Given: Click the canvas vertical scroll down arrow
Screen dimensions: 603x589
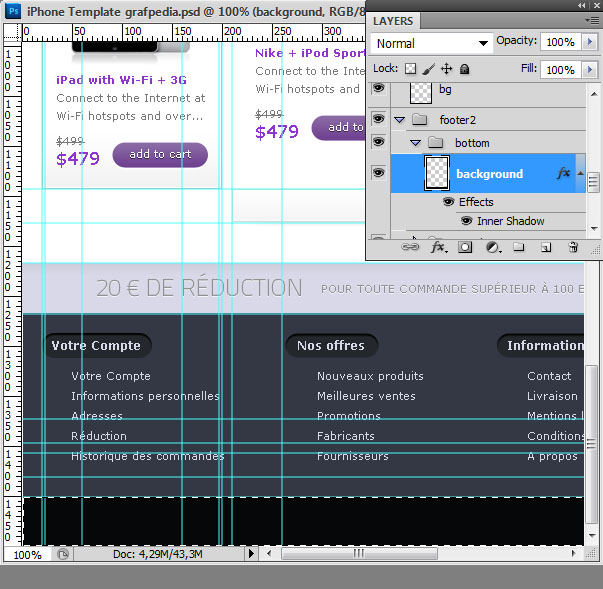Looking at the screenshot, I should tap(593, 535).
